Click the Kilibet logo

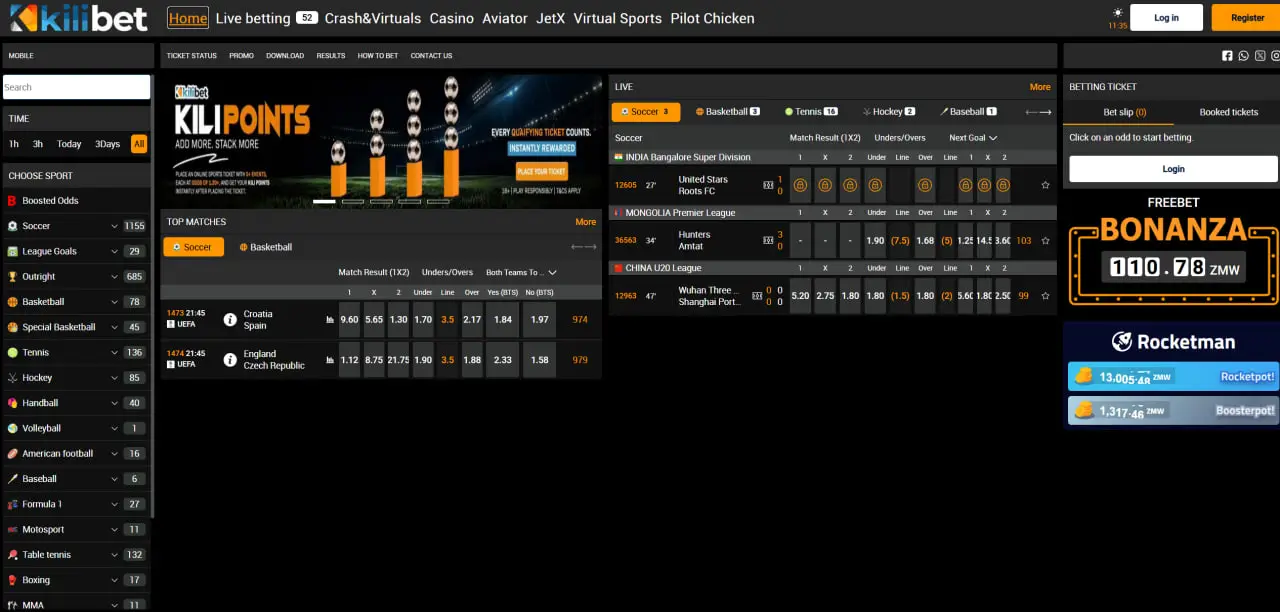(x=78, y=18)
